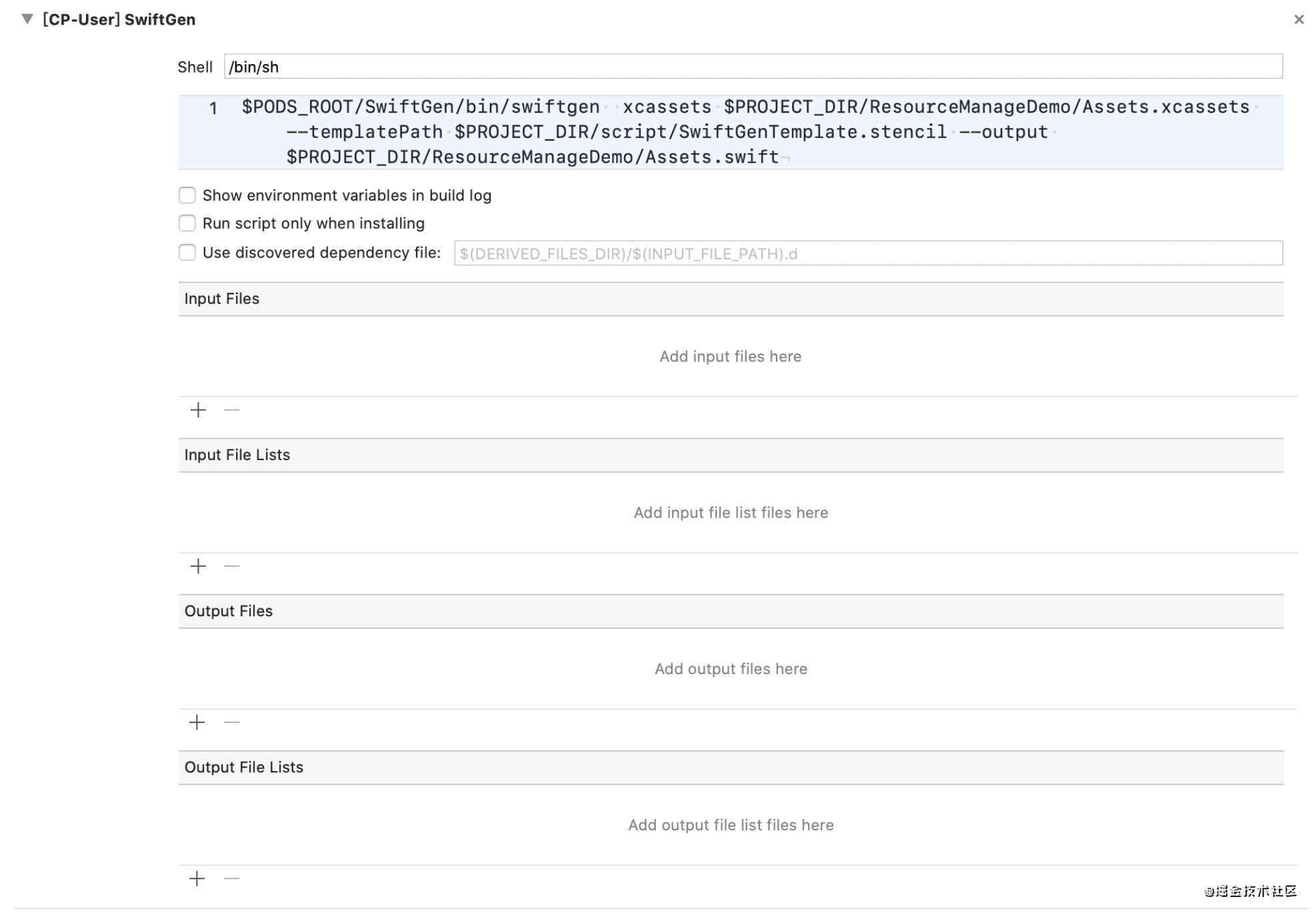The width and height of the screenshot is (1316, 915).
Task: Remove an entry from Output File Lists
Action: click(x=231, y=878)
